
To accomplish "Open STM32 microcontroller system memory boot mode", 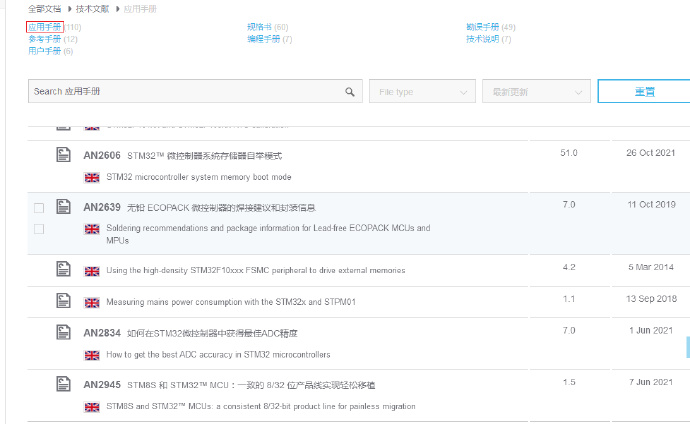I will (199, 177).
